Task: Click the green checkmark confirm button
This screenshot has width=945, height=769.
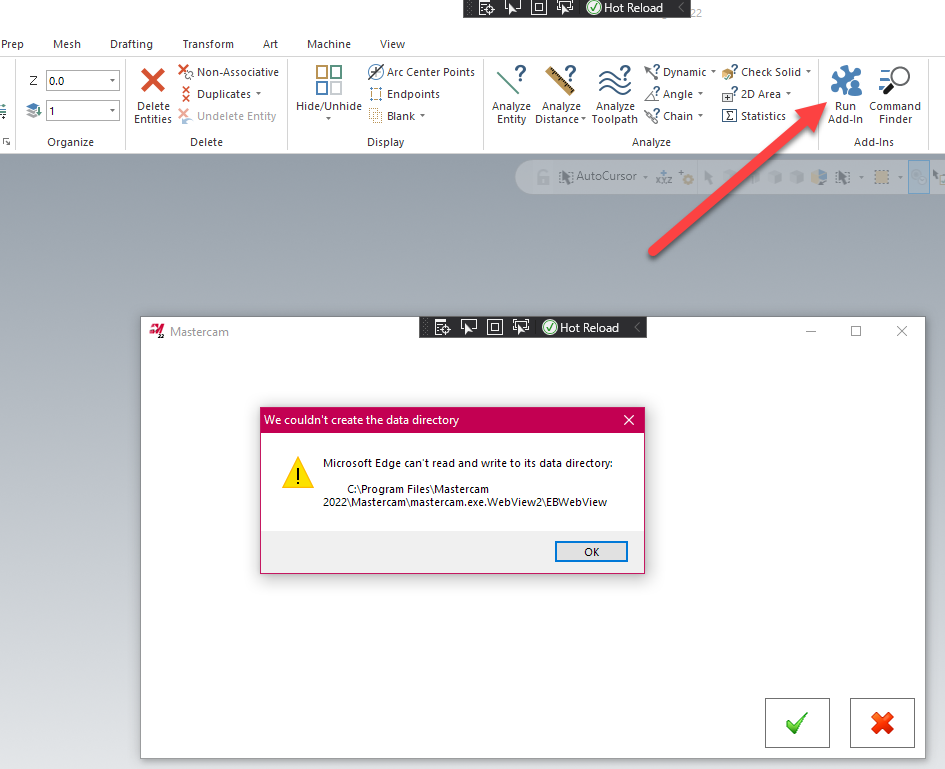Action: pyautogui.click(x=797, y=722)
